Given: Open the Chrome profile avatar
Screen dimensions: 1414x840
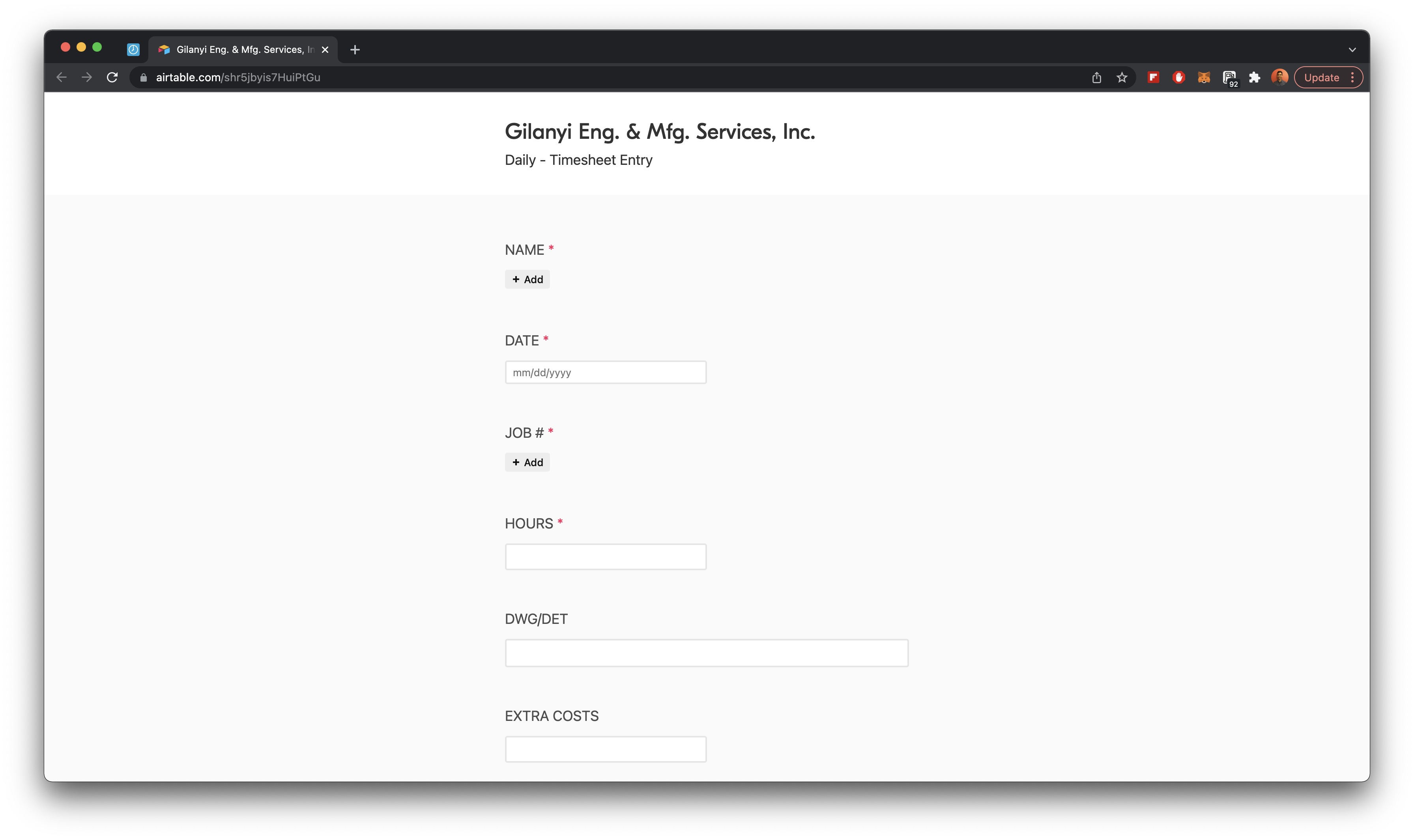Looking at the screenshot, I should tap(1279, 78).
